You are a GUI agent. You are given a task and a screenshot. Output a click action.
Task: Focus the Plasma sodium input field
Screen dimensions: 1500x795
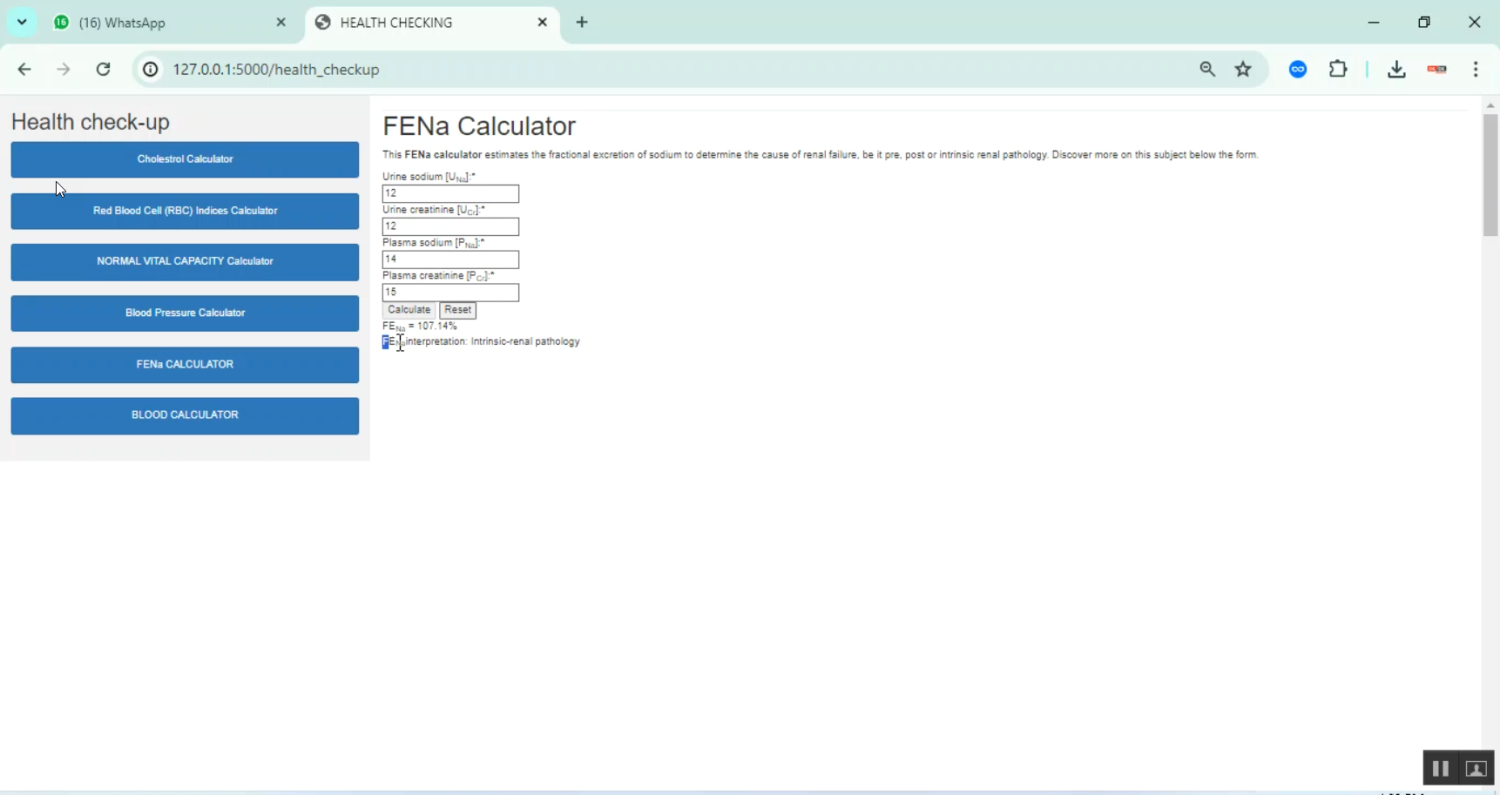click(x=450, y=259)
